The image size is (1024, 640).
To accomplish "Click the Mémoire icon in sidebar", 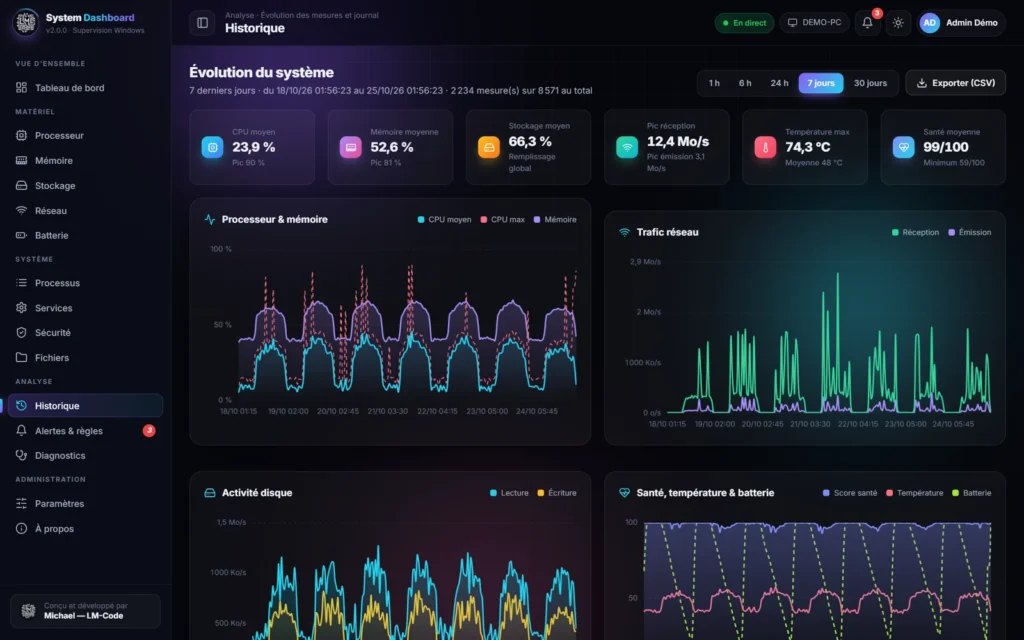I will [x=22, y=161].
